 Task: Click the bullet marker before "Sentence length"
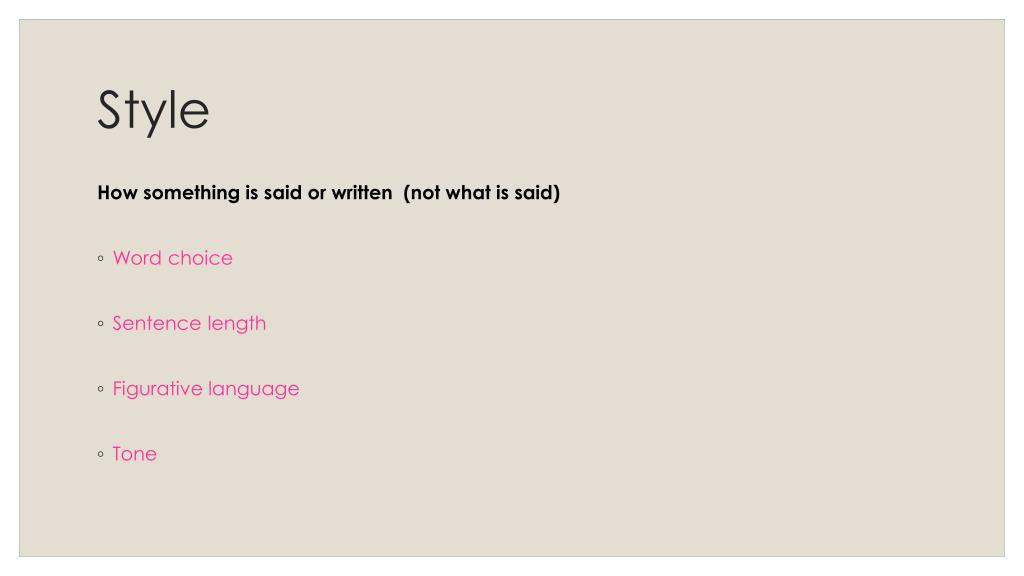(101, 324)
